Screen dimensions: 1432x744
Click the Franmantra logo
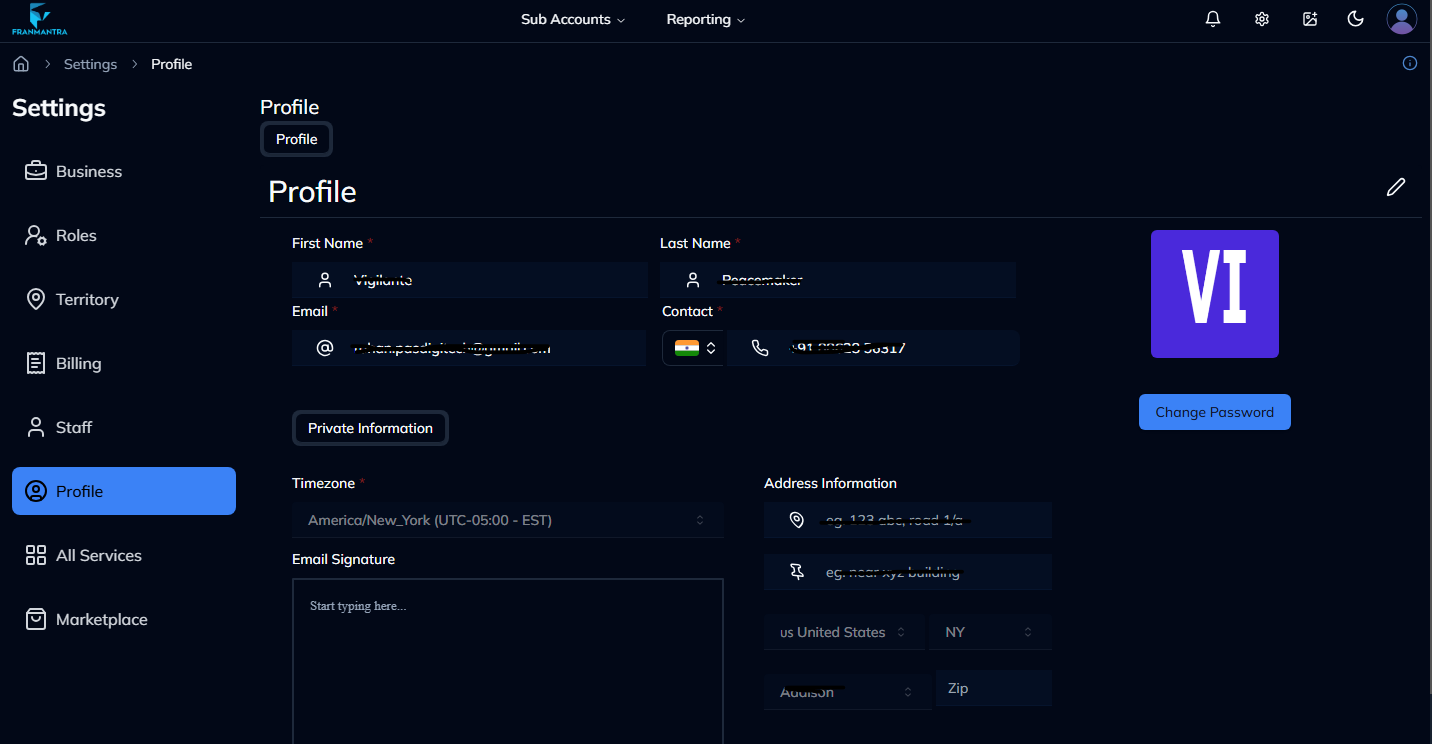coord(39,19)
